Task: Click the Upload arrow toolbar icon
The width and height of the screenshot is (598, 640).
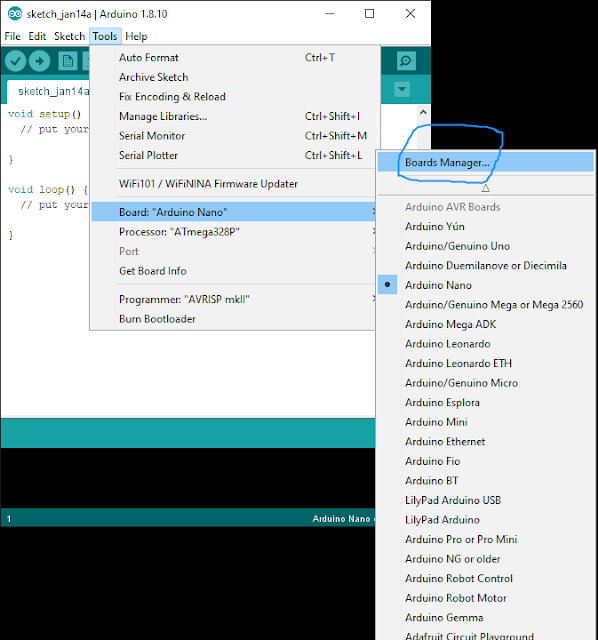Action: pos(40,61)
